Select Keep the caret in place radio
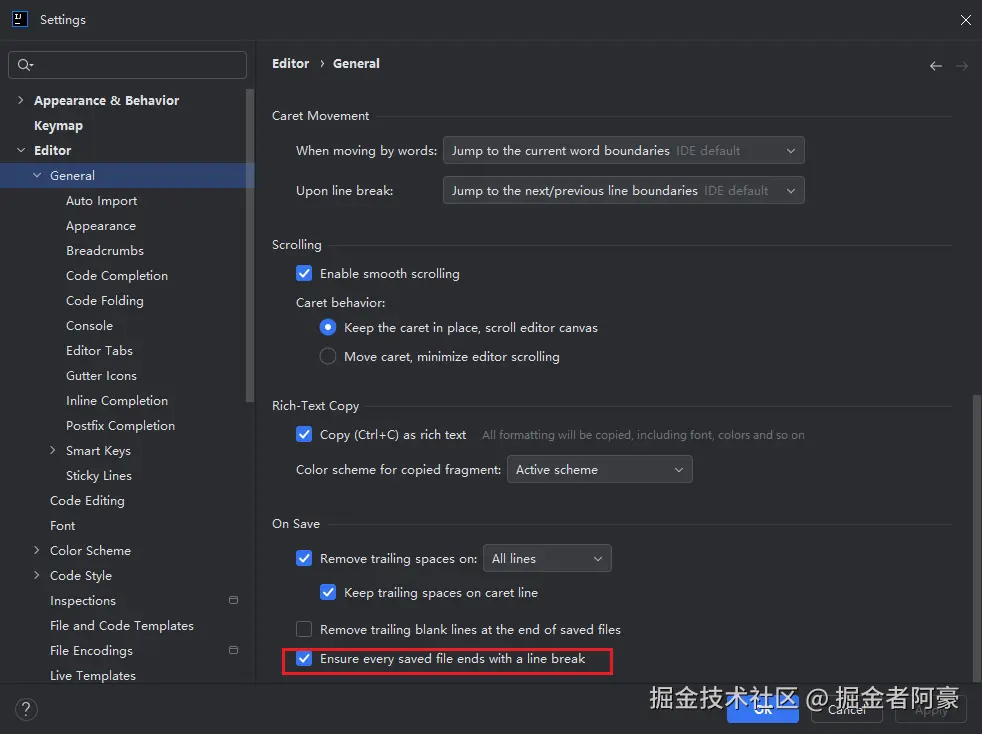982x734 pixels. coord(328,327)
